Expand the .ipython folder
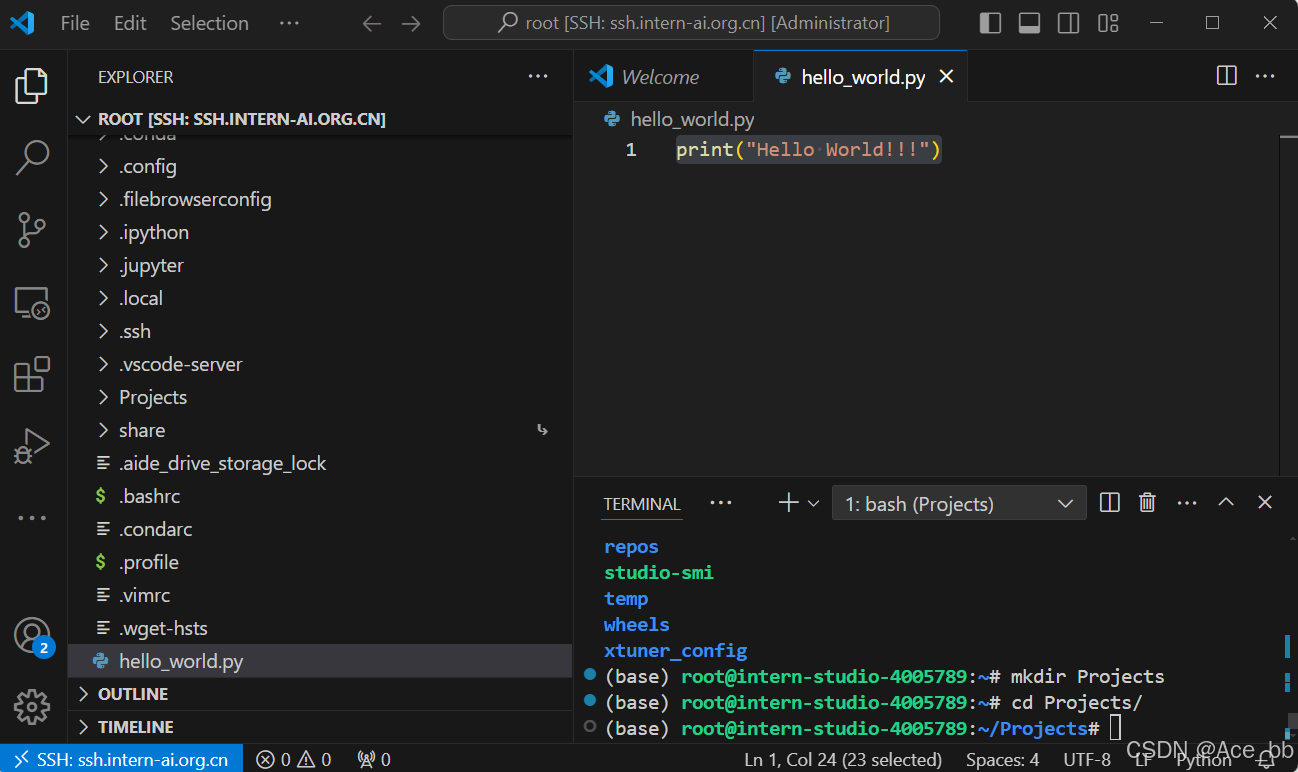Image resolution: width=1298 pixels, height=772 pixels. coord(320,232)
